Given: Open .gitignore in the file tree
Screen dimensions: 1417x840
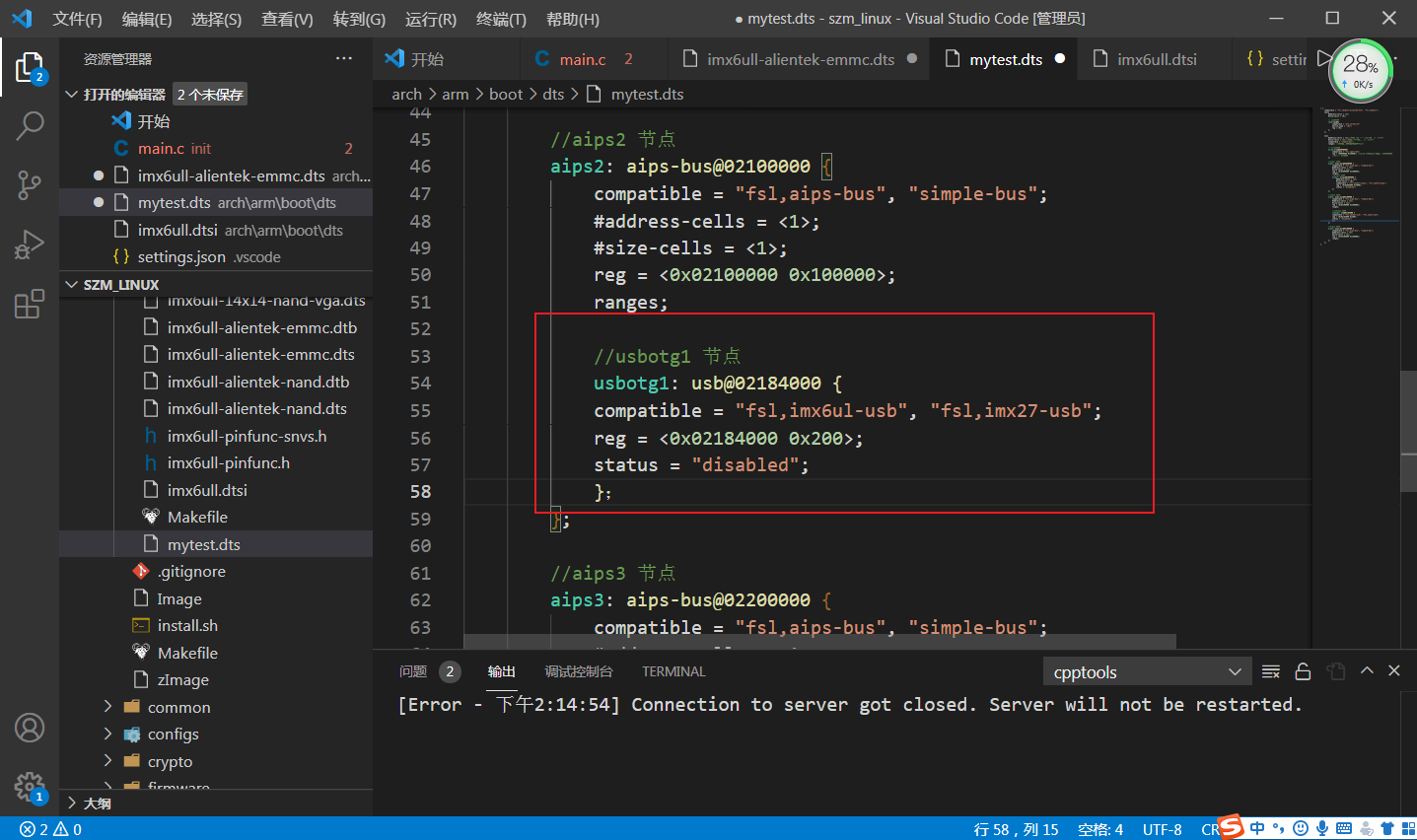Looking at the screenshot, I should coord(216,571).
